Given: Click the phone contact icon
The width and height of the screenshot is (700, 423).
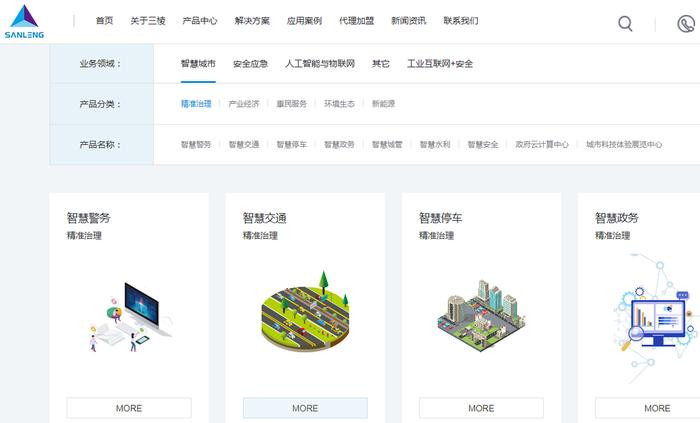Looking at the screenshot, I should tap(686, 24).
